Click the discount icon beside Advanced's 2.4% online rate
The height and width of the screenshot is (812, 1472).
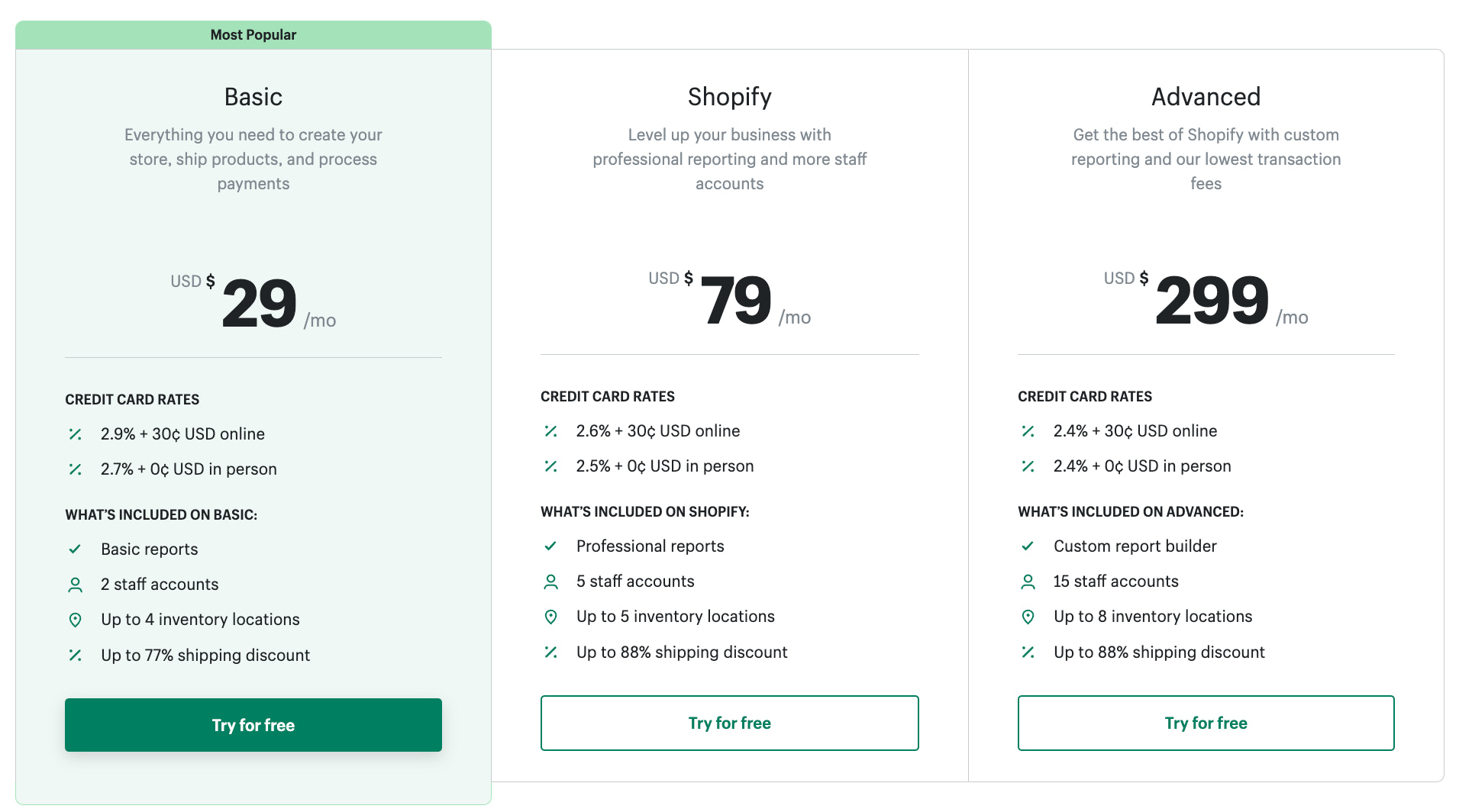(1028, 430)
